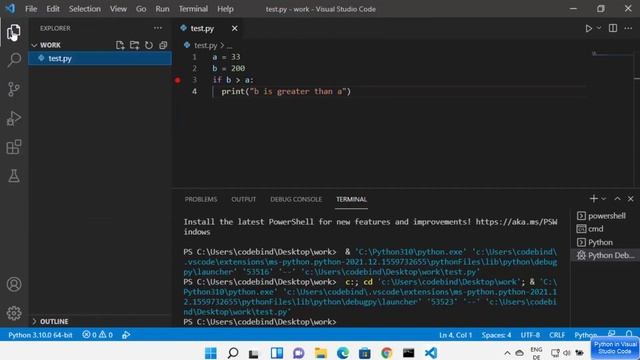The height and width of the screenshot is (360, 640).
Task: Open editor more actions ellipsis
Action: [628, 28]
